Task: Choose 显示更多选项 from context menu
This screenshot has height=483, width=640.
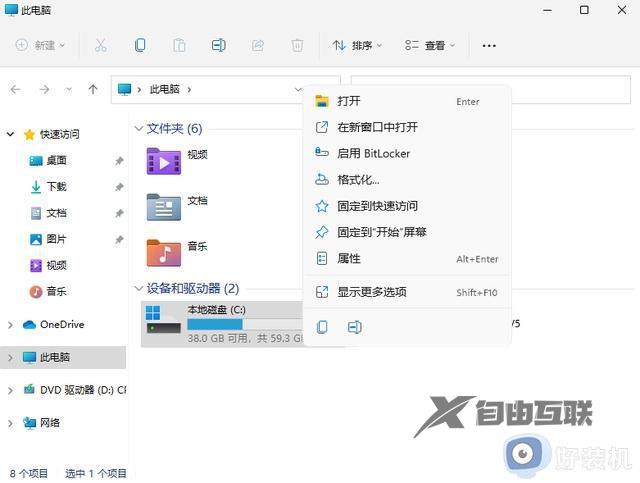Action: pyautogui.click(x=407, y=292)
